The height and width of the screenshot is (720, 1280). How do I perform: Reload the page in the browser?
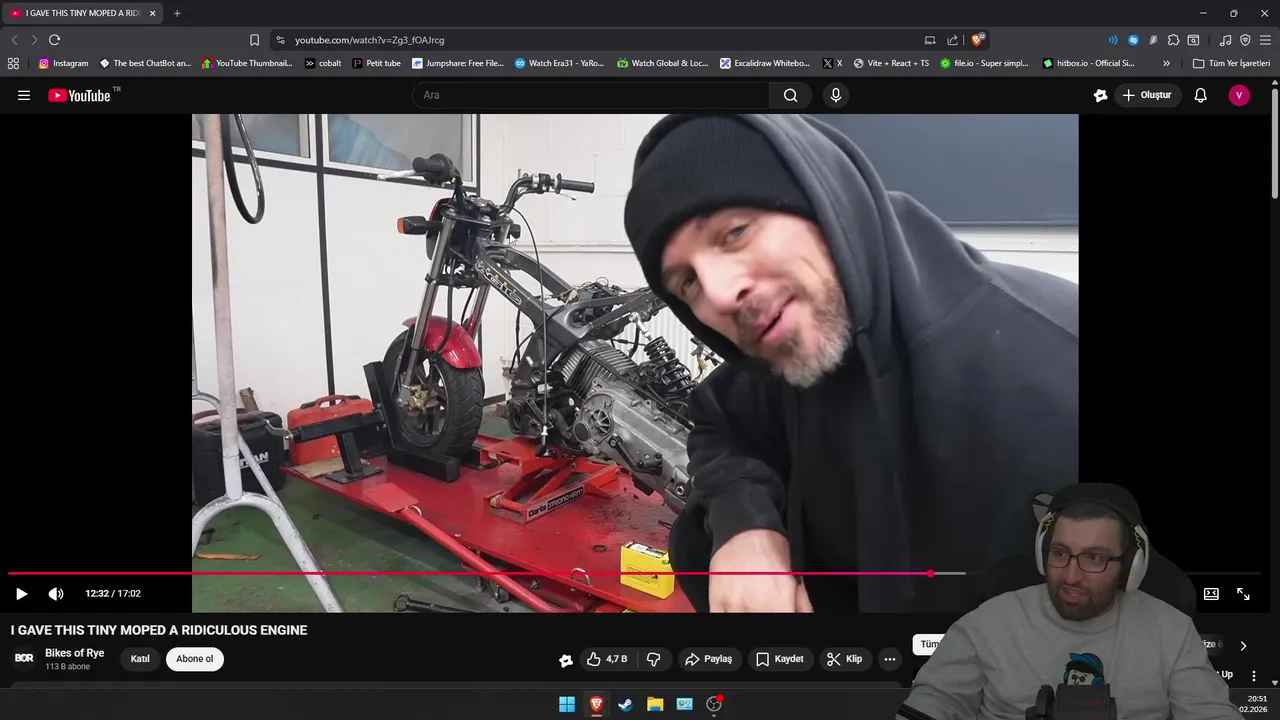tap(54, 40)
